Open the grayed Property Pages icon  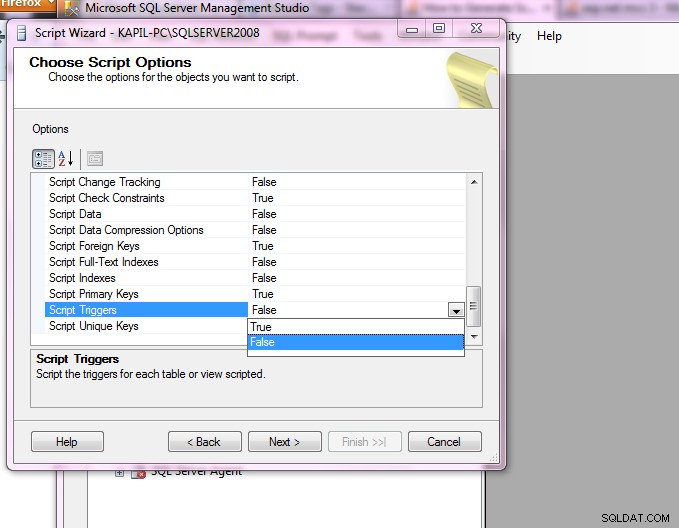click(95, 159)
